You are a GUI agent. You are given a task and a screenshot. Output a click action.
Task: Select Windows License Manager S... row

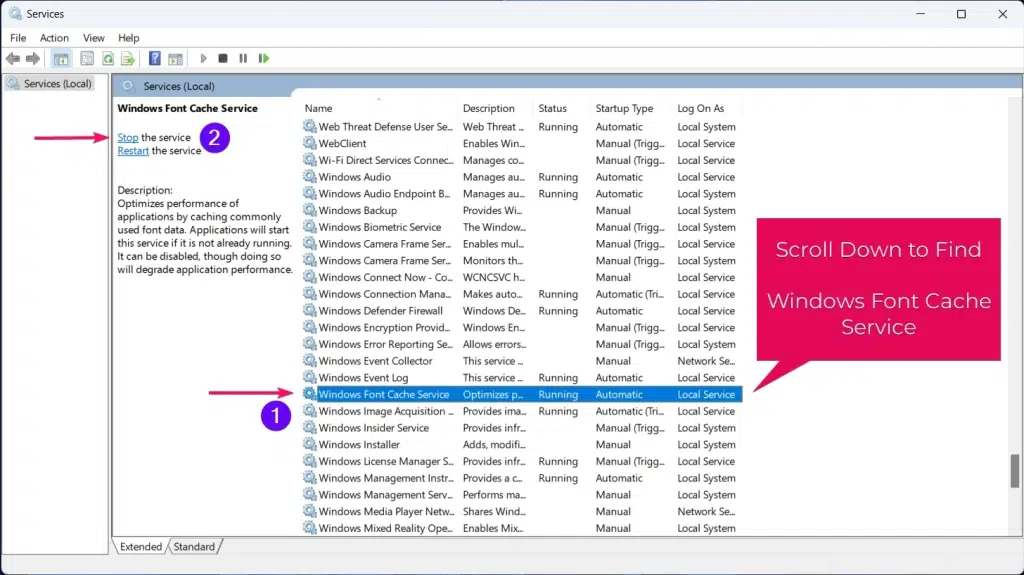[522, 461]
